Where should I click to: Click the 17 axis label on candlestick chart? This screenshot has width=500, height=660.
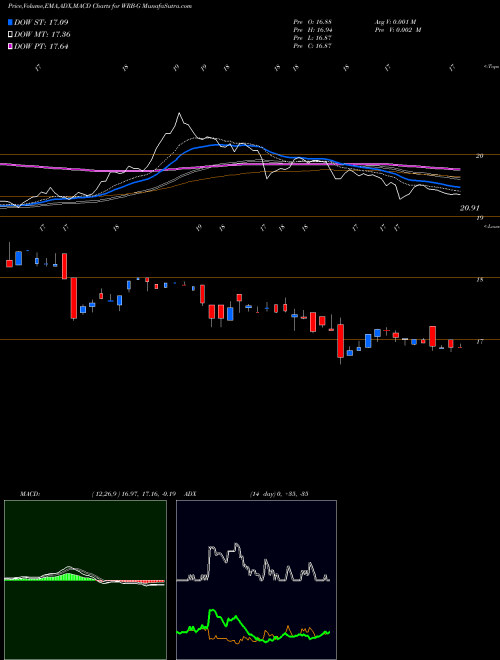479,342
